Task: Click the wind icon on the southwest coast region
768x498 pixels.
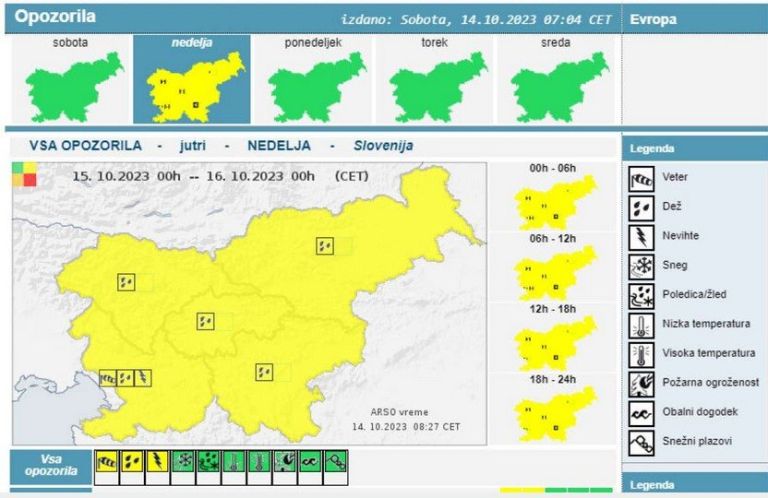Action: tap(107, 378)
